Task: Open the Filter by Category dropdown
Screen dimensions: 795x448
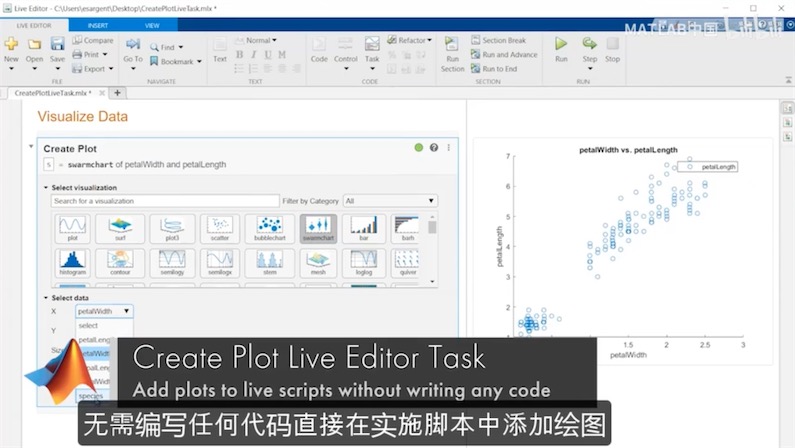Action: (x=390, y=201)
